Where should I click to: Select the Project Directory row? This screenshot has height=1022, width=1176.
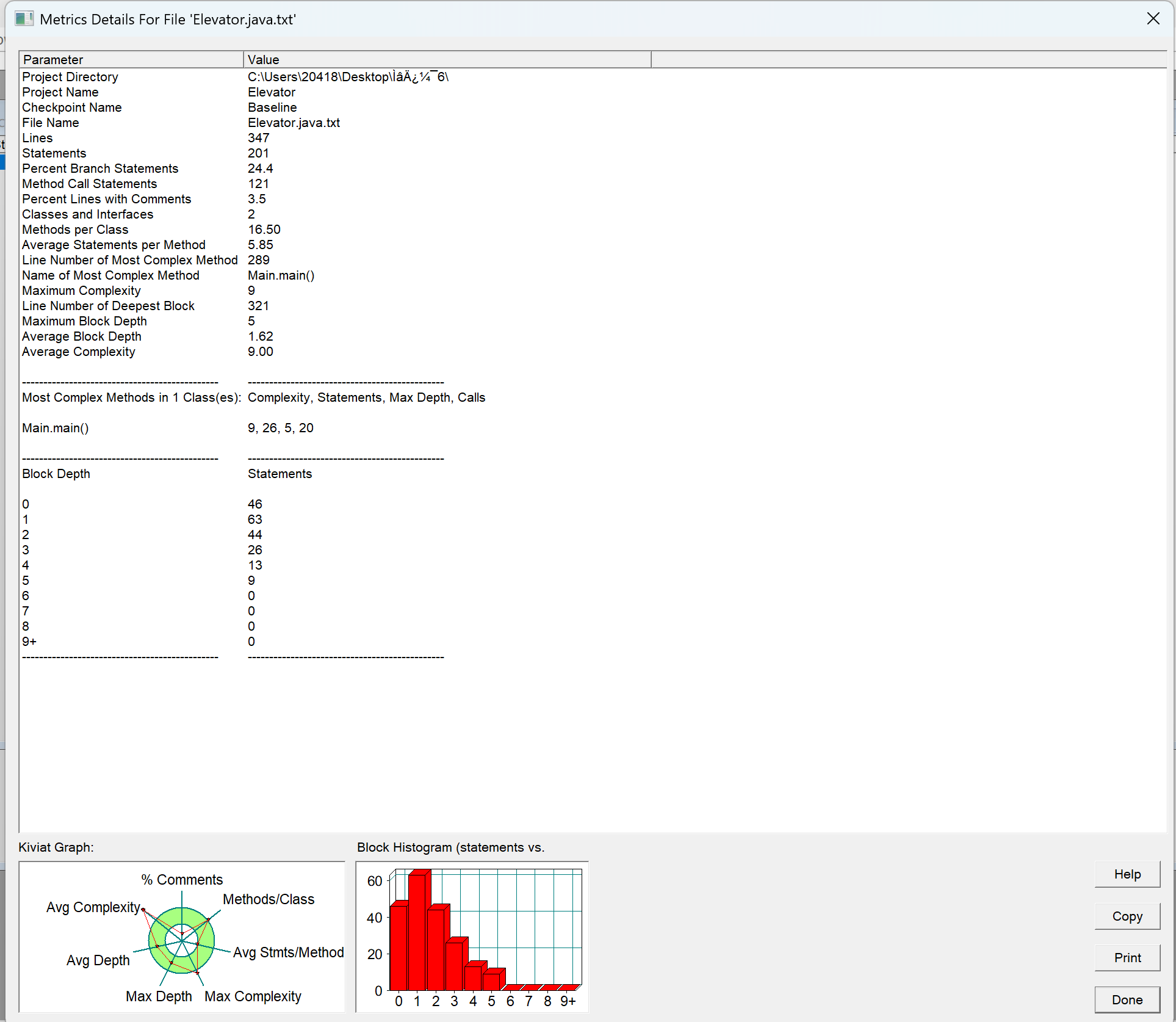tap(70, 77)
